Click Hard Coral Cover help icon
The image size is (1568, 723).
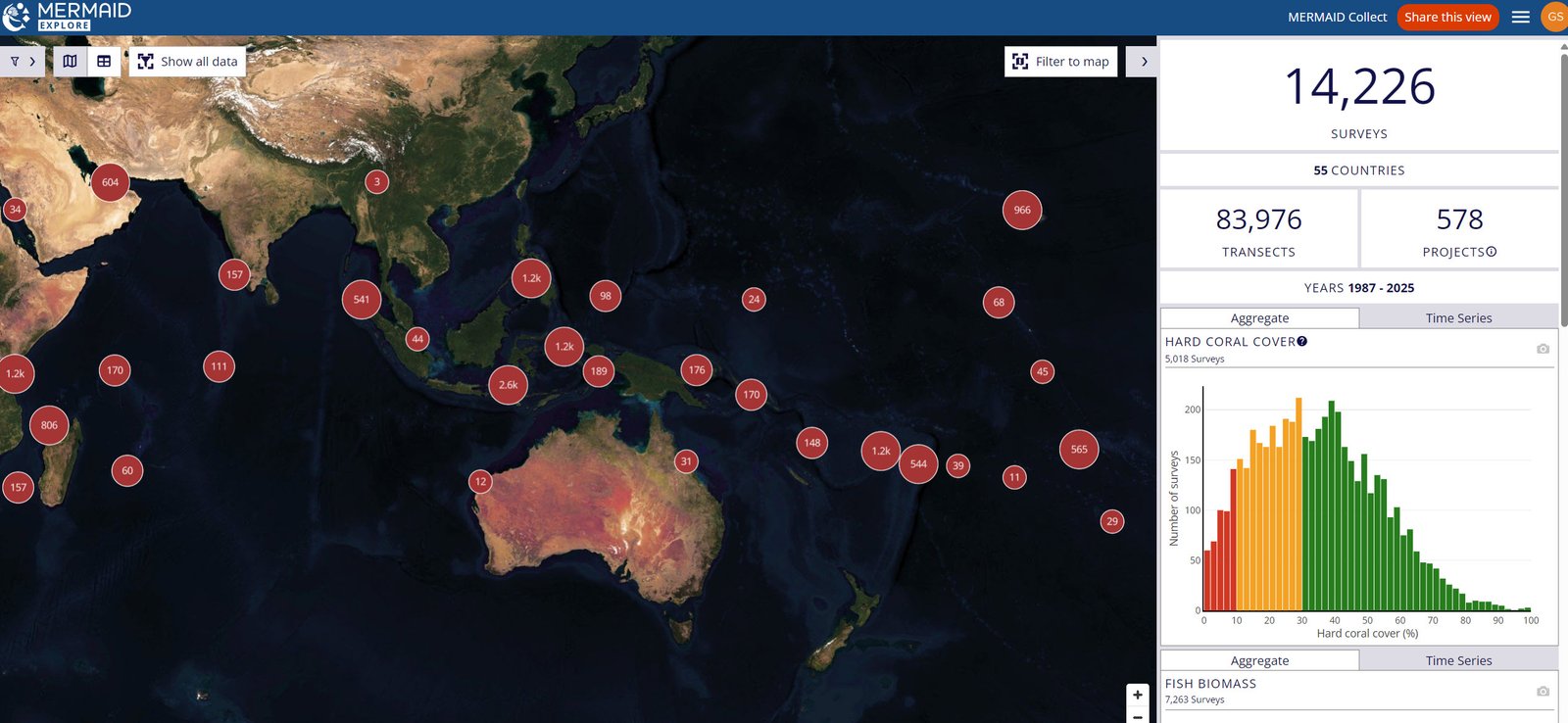pyautogui.click(x=1302, y=341)
